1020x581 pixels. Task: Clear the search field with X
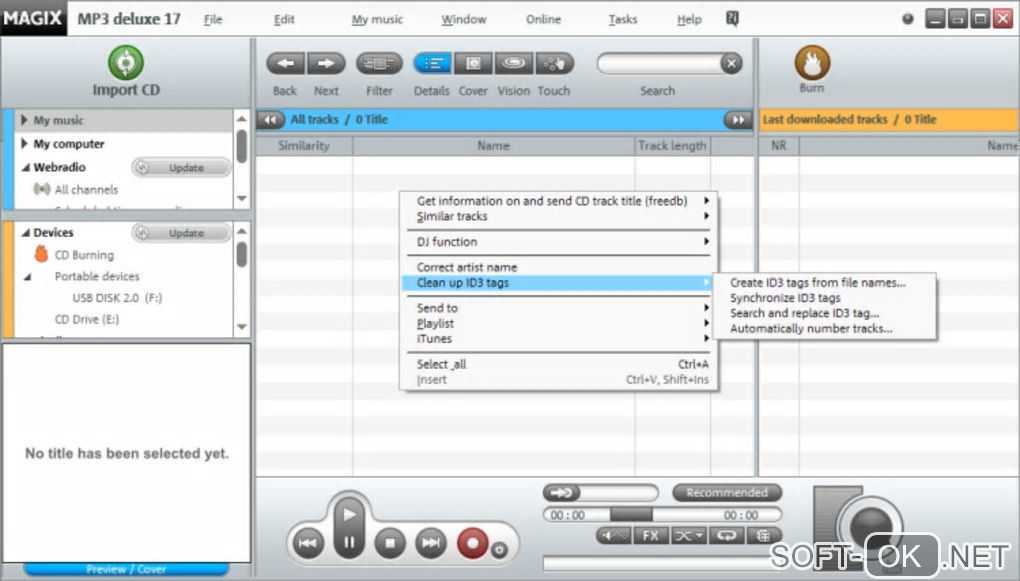(731, 63)
